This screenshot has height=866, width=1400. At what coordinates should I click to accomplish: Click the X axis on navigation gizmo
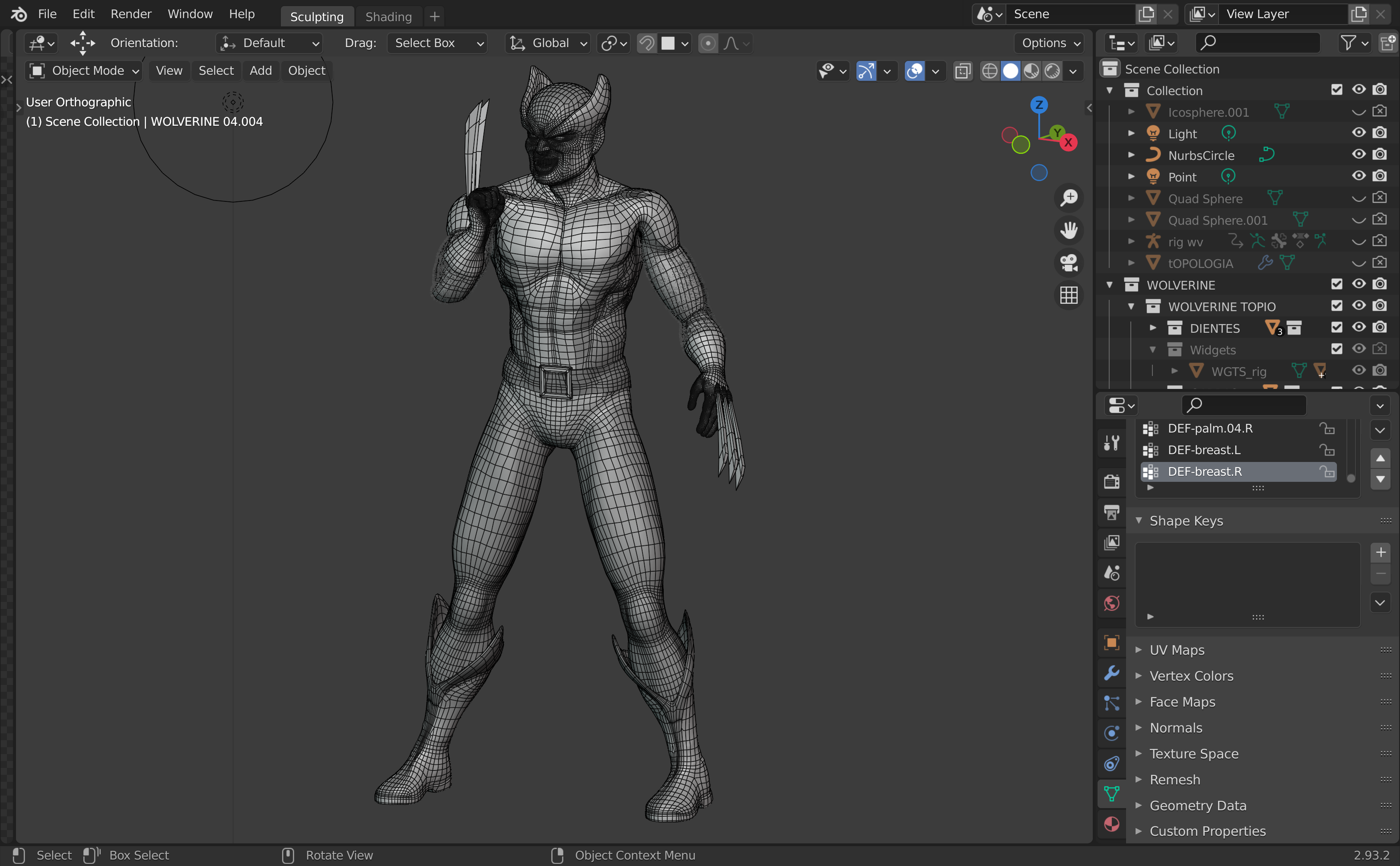(x=1068, y=143)
